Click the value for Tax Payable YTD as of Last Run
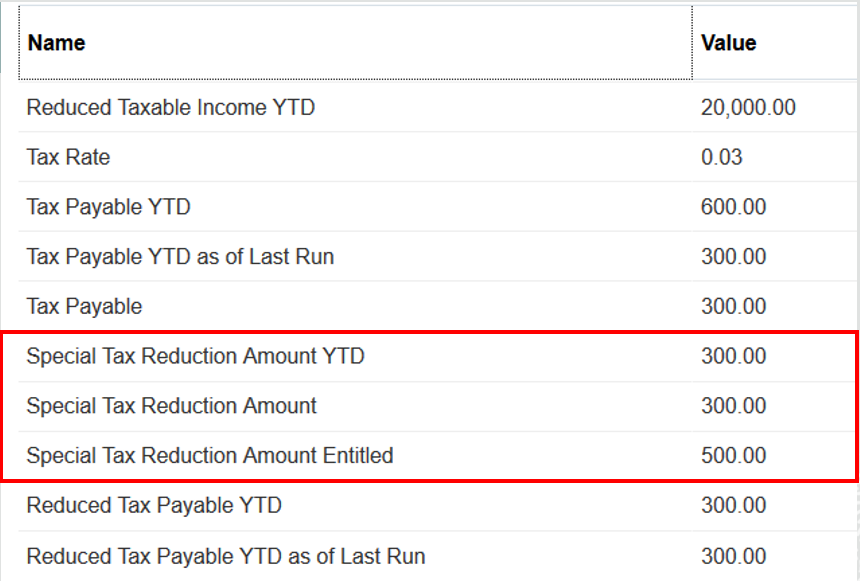 pos(733,257)
